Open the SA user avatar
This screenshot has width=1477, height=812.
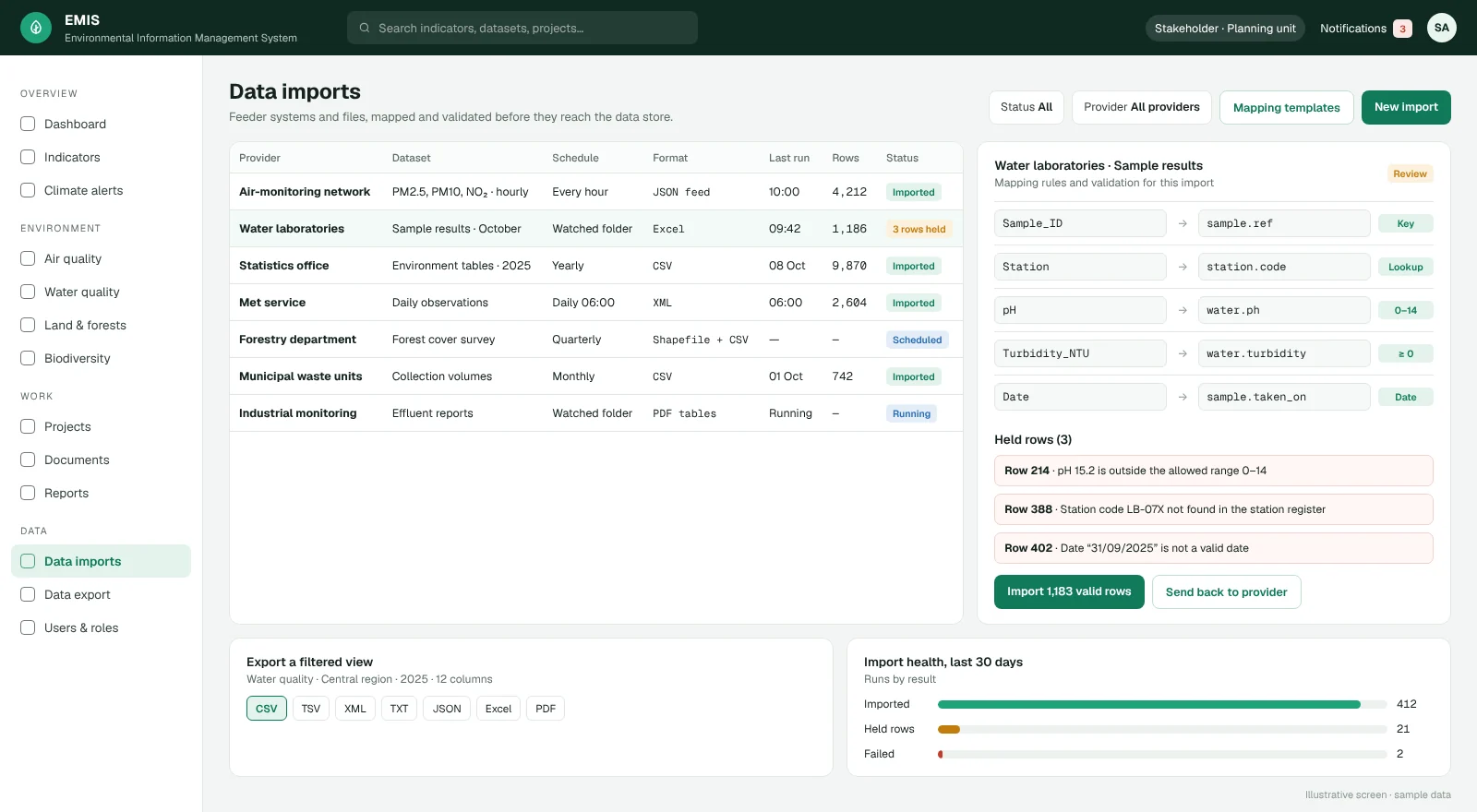(1442, 28)
